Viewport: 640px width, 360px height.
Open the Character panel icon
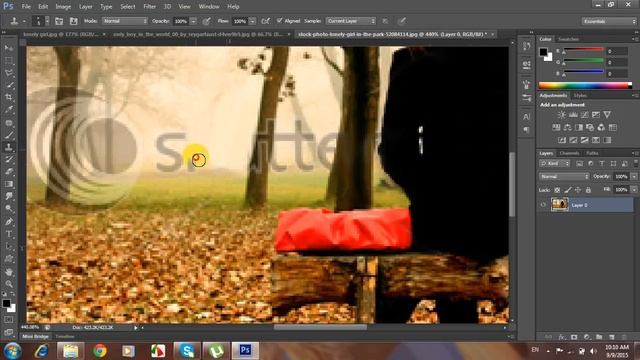(x=527, y=117)
